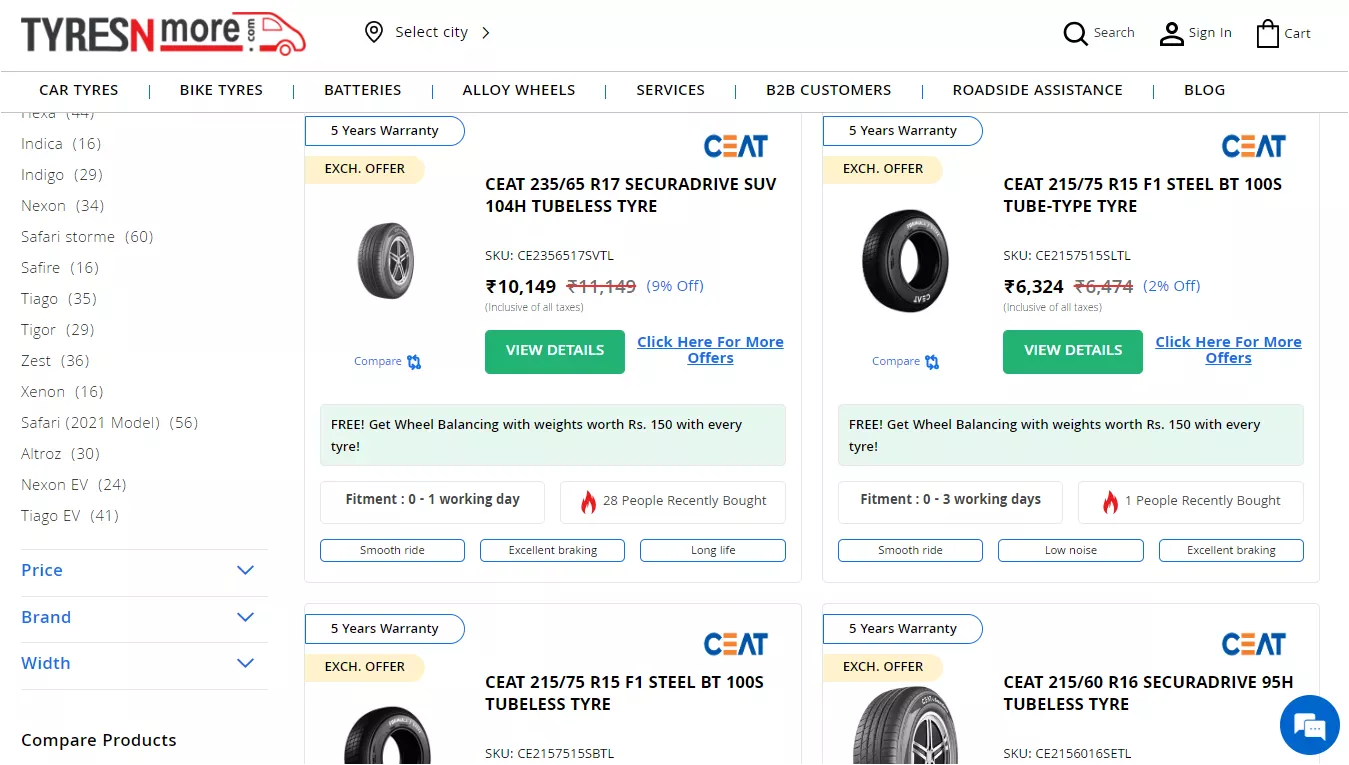
Task: View details of CEAT 235/65 R17 Securadrive
Action: [x=555, y=351]
